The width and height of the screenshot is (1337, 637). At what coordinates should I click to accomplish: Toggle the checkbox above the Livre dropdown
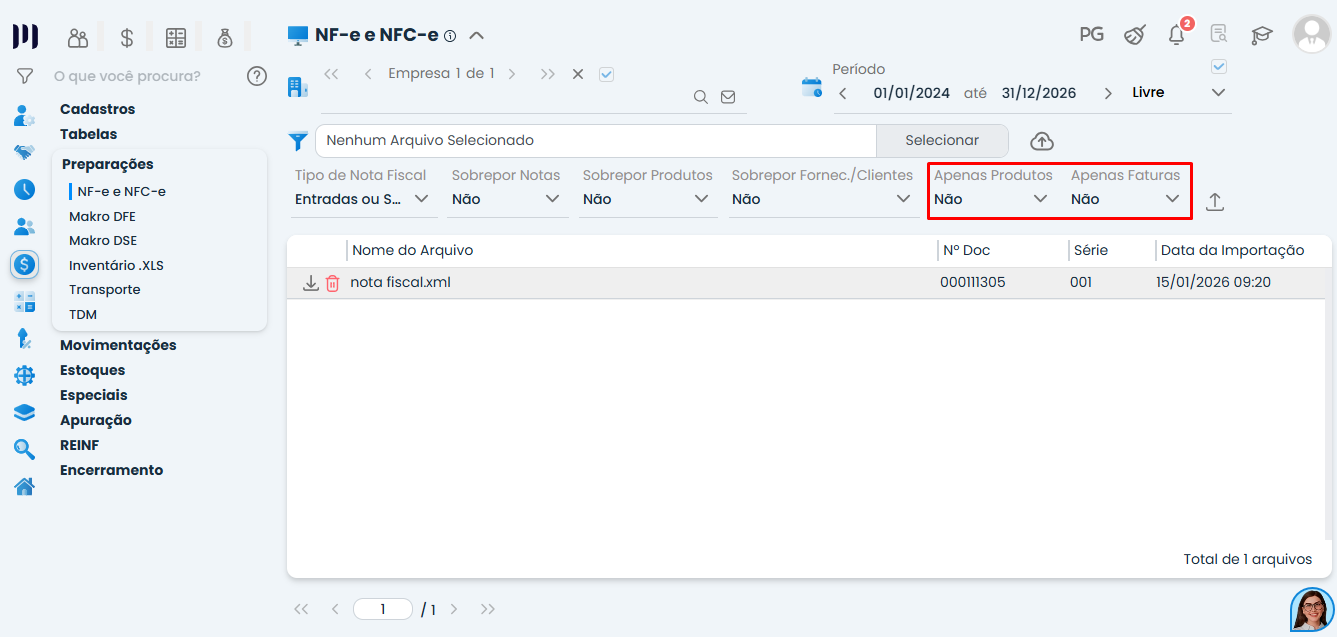click(x=1218, y=67)
